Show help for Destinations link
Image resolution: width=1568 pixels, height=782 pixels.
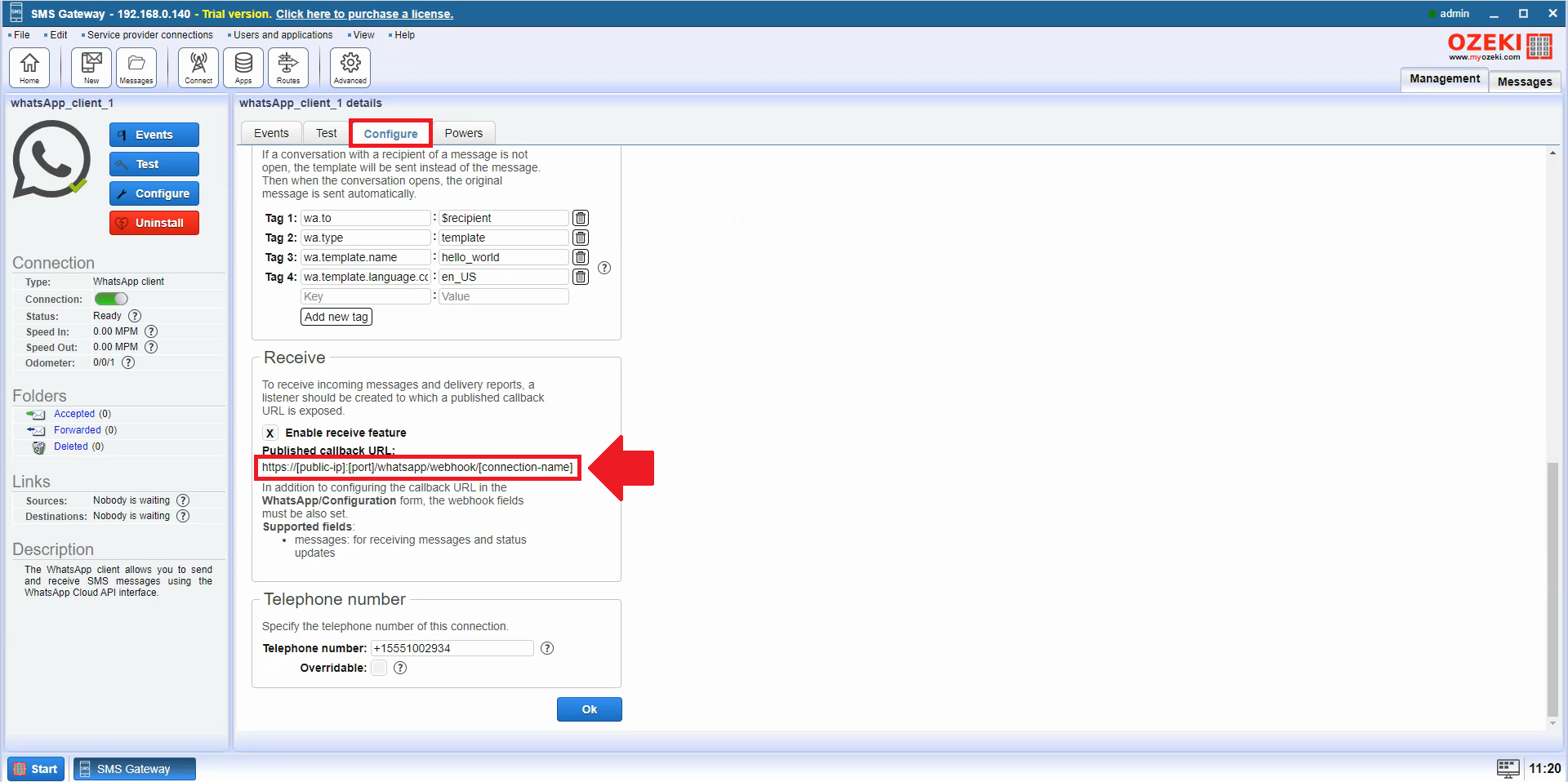tap(183, 516)
